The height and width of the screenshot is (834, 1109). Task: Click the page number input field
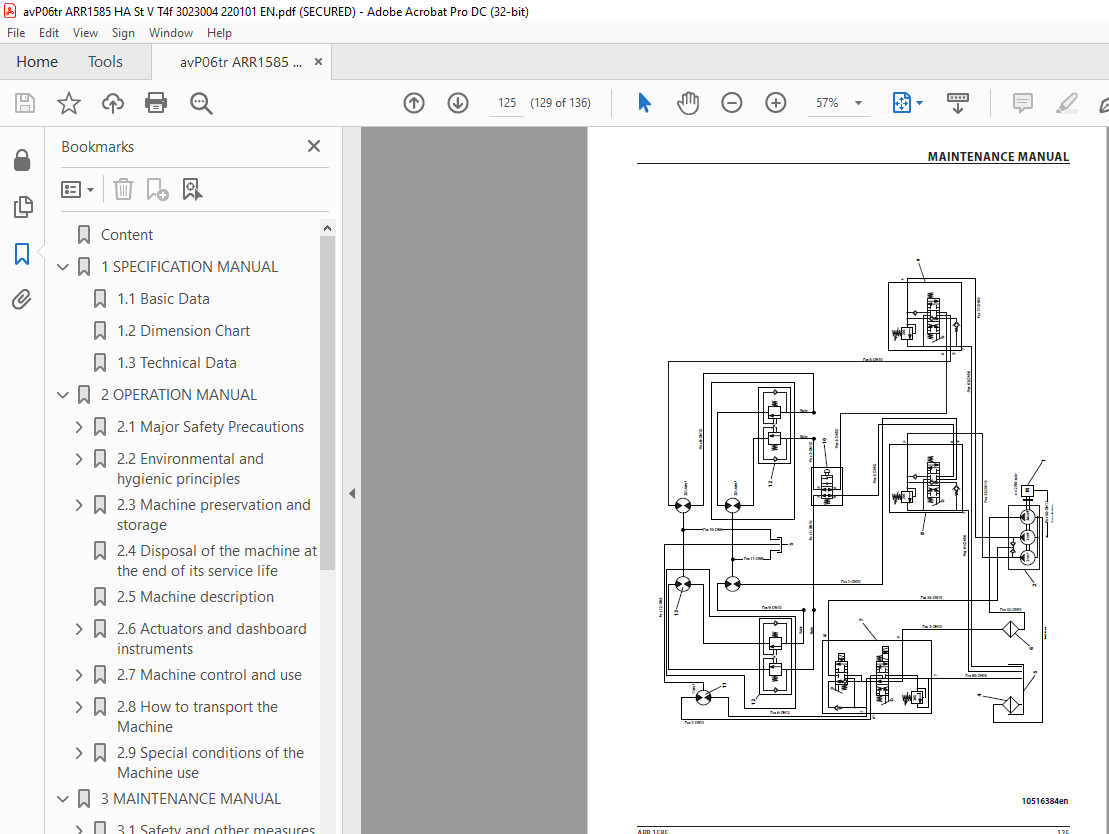[507, 103]
